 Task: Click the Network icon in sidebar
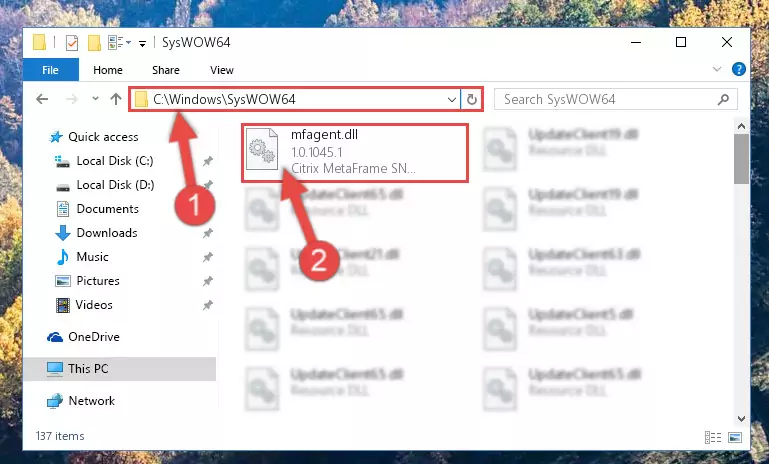pos(55,401)
